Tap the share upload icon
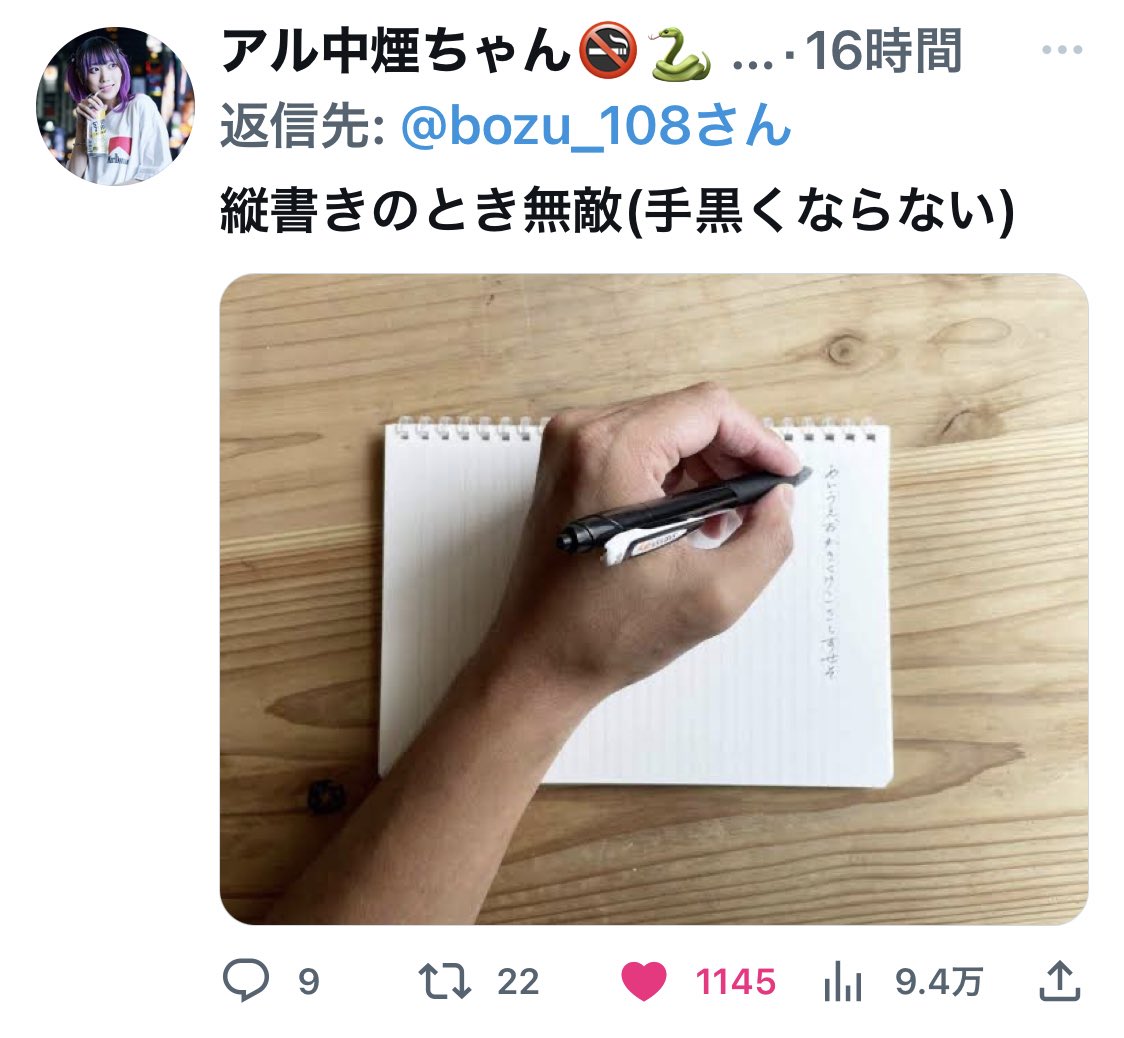 point(1059,981)
